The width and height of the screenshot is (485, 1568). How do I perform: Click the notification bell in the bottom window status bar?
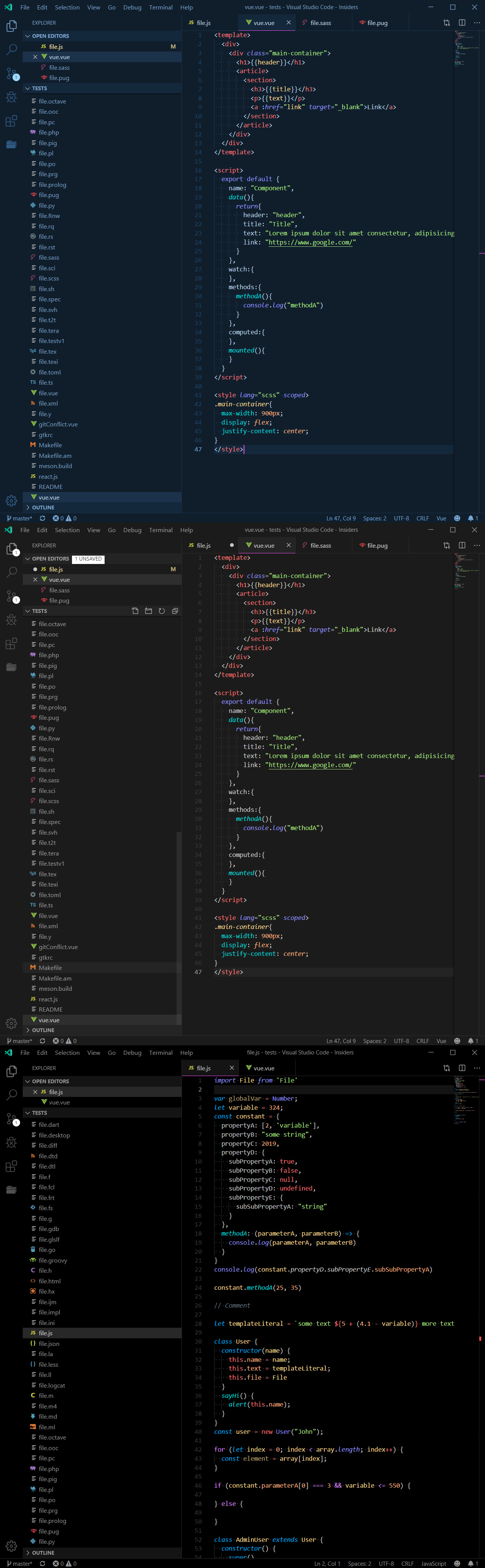coord(473,1563)
